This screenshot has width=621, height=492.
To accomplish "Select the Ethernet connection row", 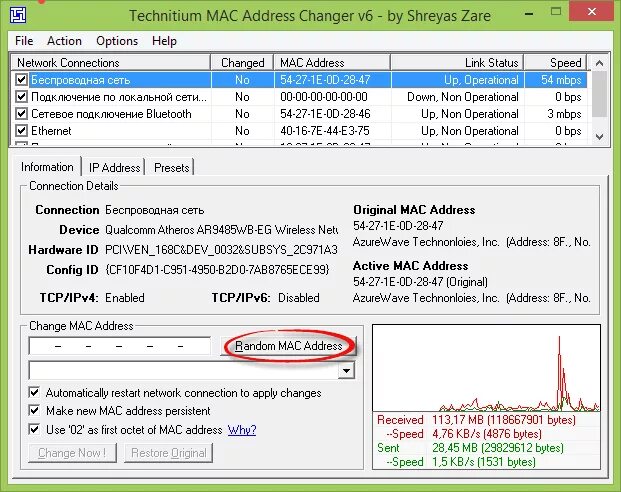I will click(x=299, y=131).
